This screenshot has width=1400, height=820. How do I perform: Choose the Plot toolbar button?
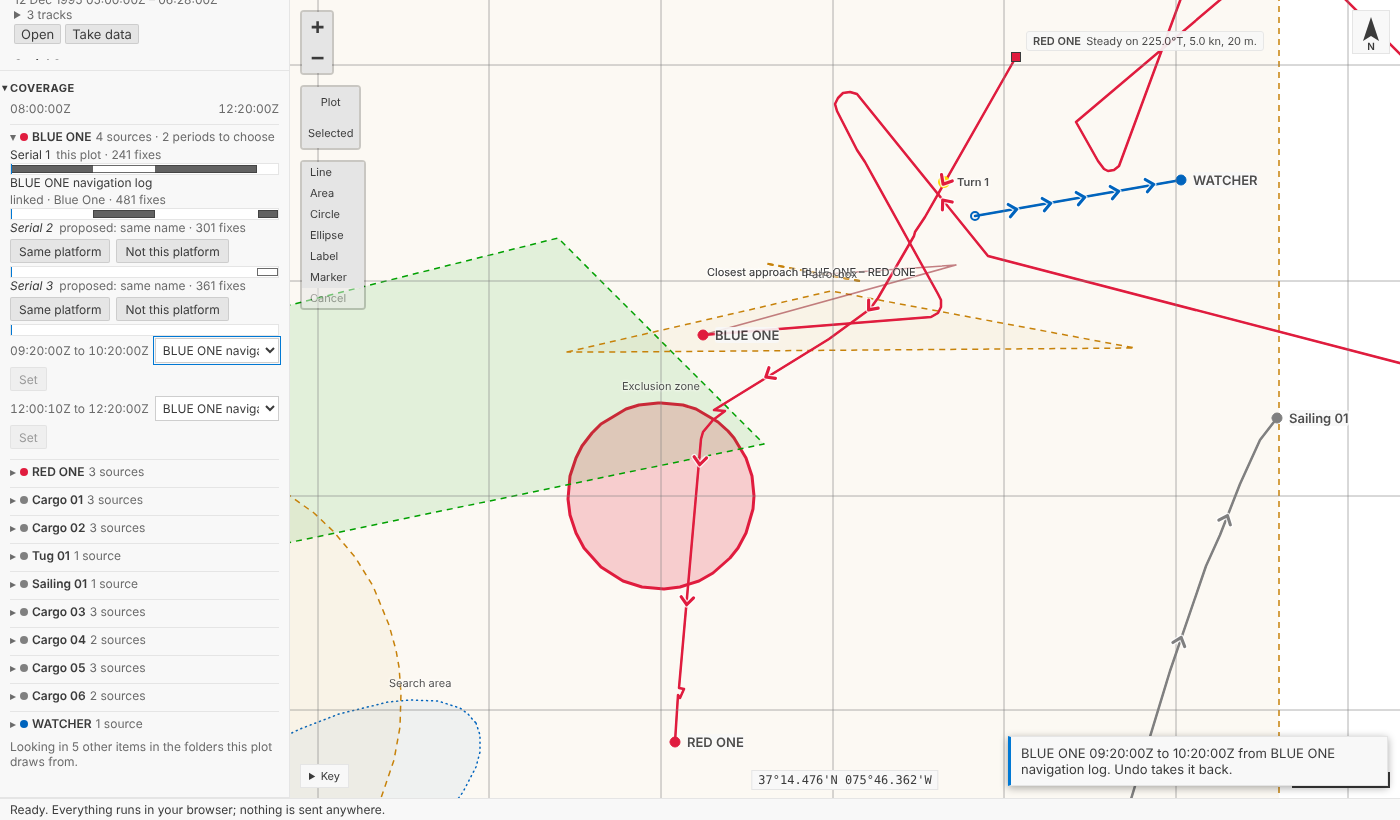[331, 102]
